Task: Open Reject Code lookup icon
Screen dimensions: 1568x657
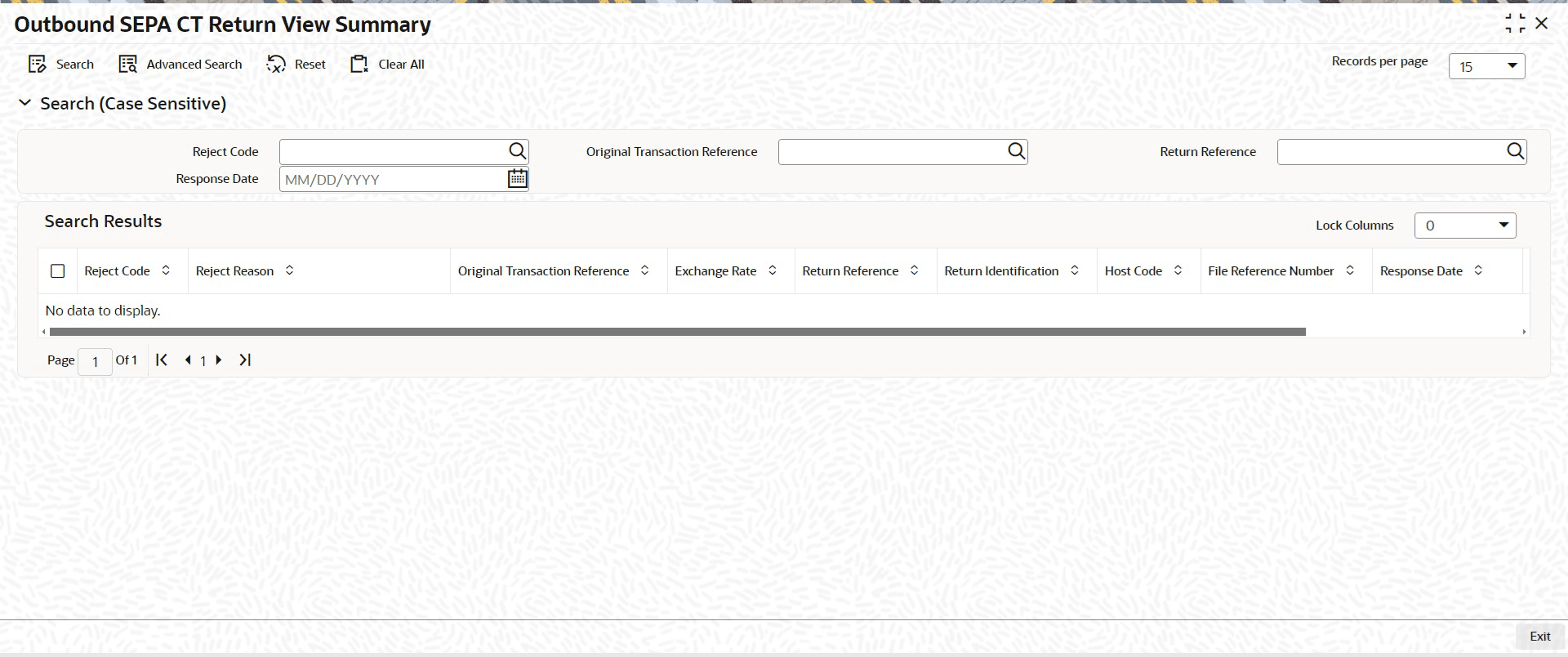Action: point(518,151)
